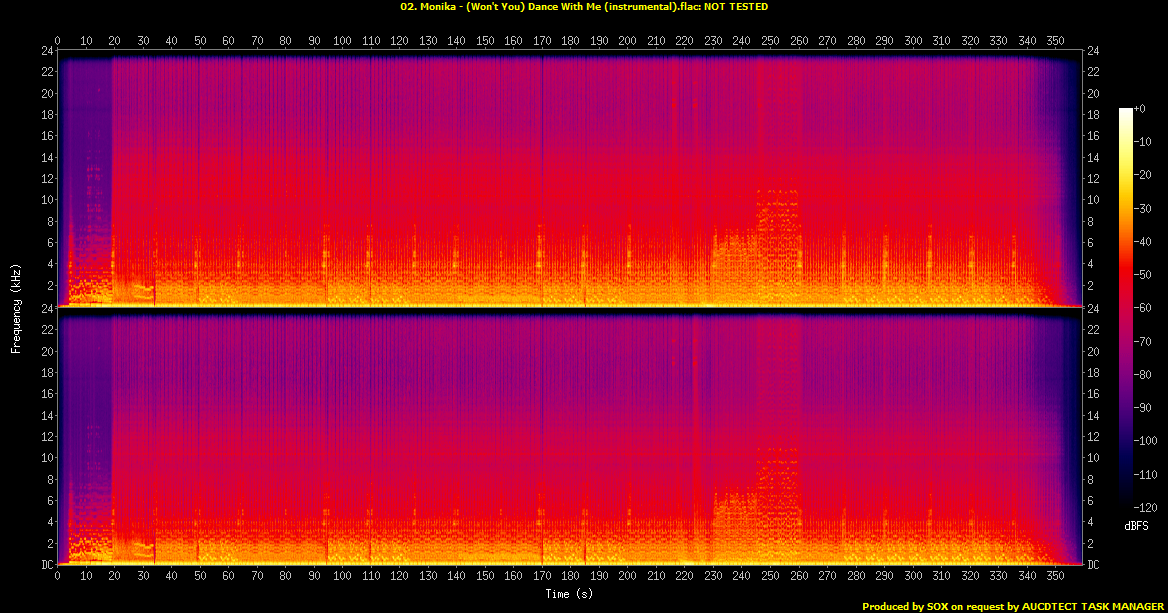Click the '-60' color scale label
Screen dimensions: 1168x613
pos(1143,308)
